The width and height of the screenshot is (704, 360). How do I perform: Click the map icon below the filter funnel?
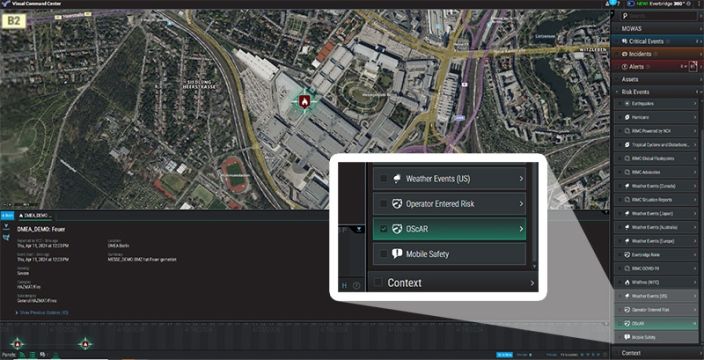click(6, 237)
